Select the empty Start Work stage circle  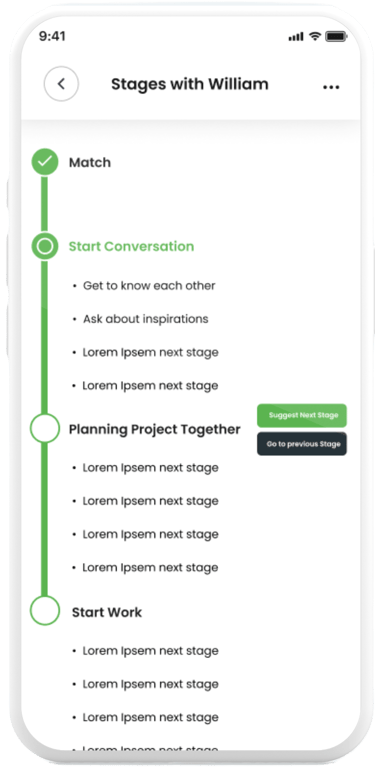45,611
